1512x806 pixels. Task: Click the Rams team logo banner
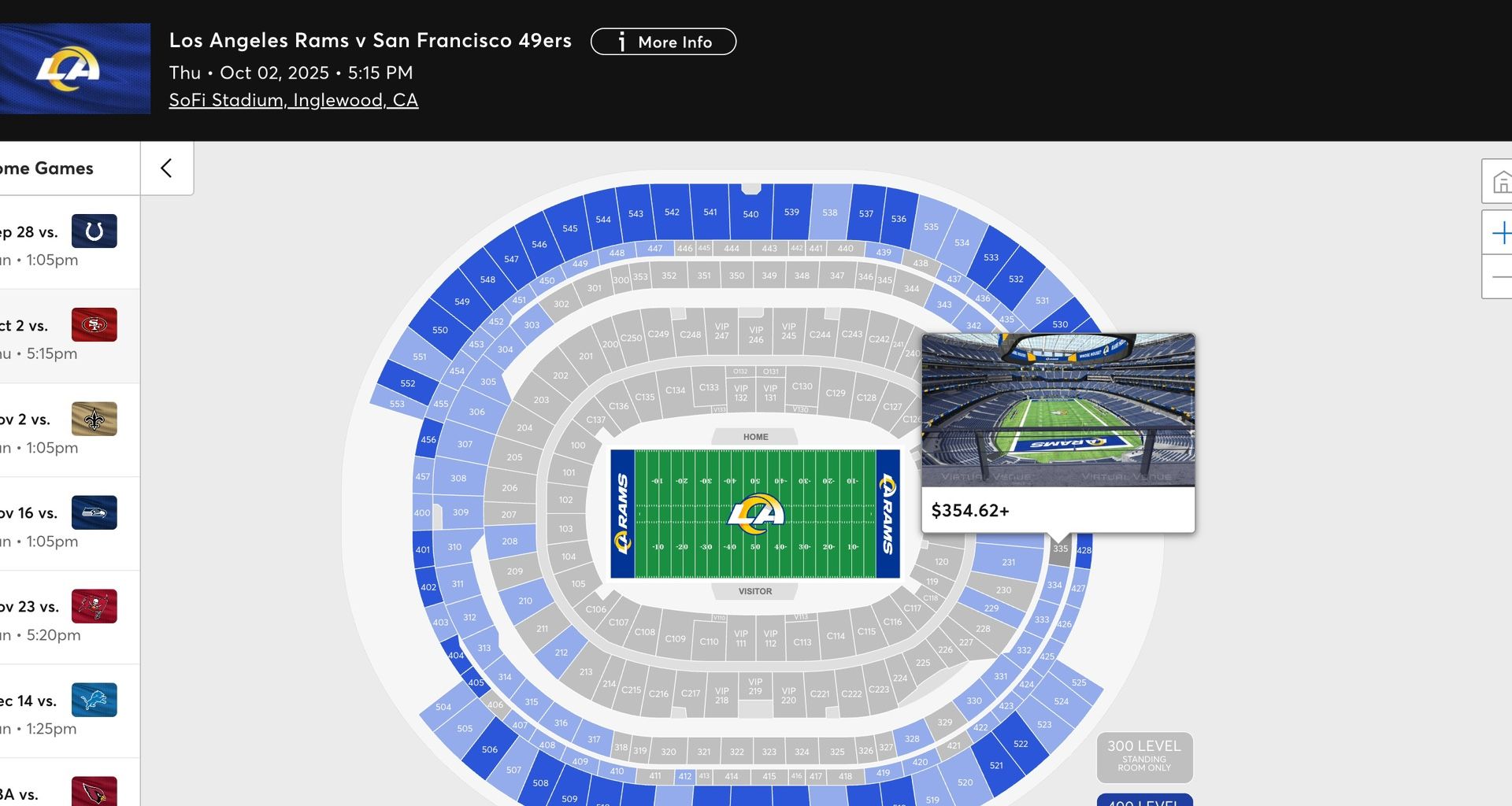pyautogui.click(x=75, y=68)
